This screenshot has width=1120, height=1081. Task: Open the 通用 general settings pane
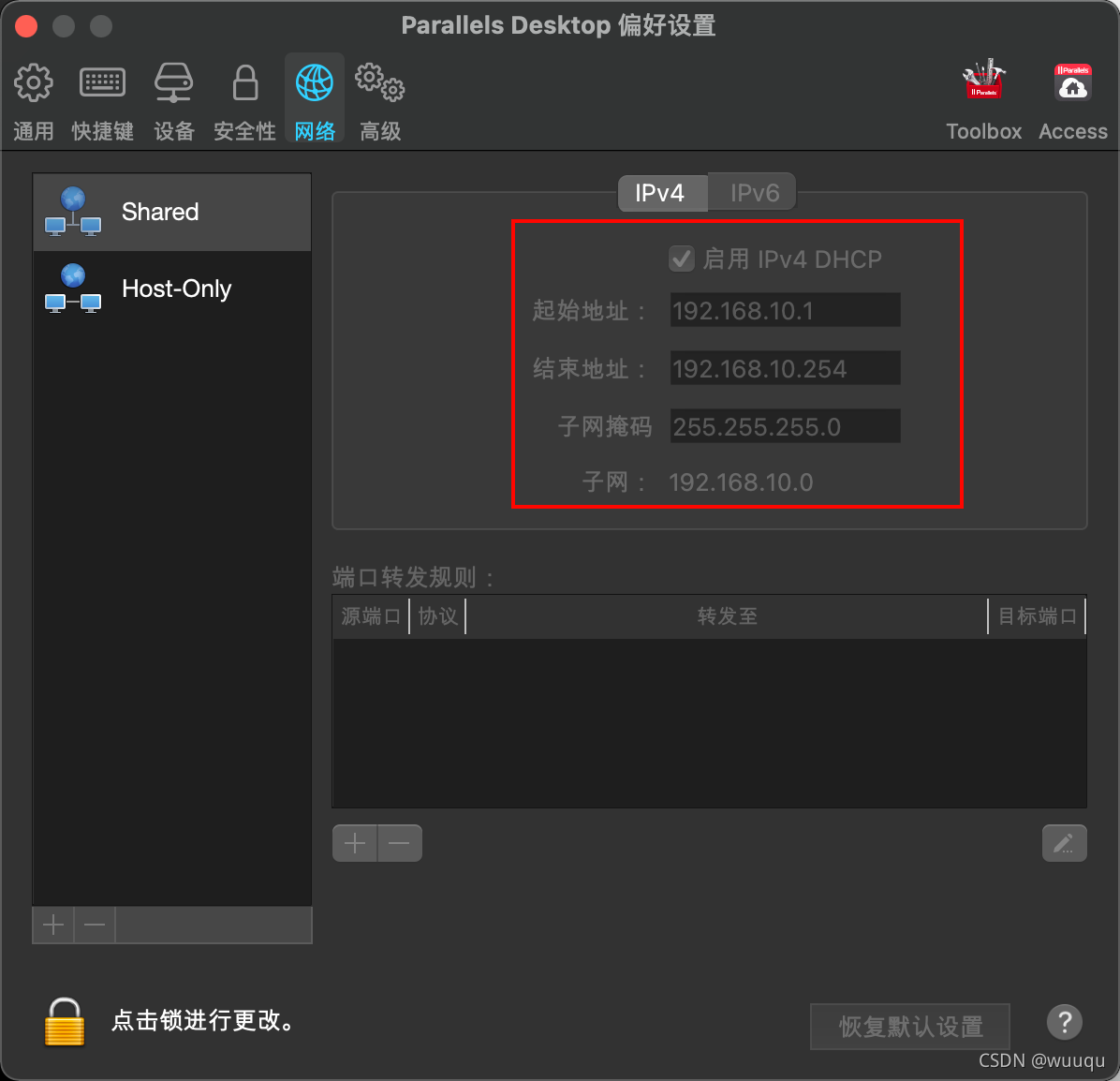point(33,100)
